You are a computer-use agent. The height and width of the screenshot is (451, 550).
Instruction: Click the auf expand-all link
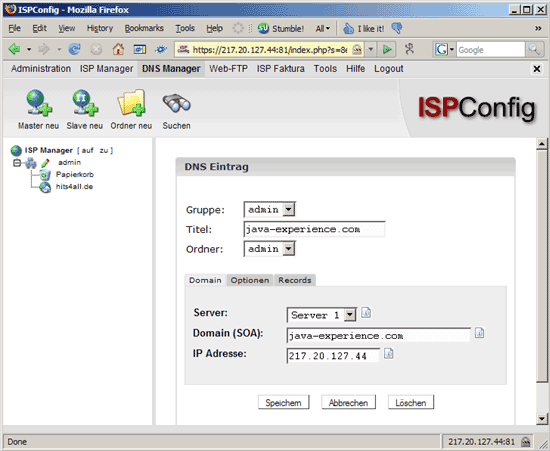click(x=88, y=150)
